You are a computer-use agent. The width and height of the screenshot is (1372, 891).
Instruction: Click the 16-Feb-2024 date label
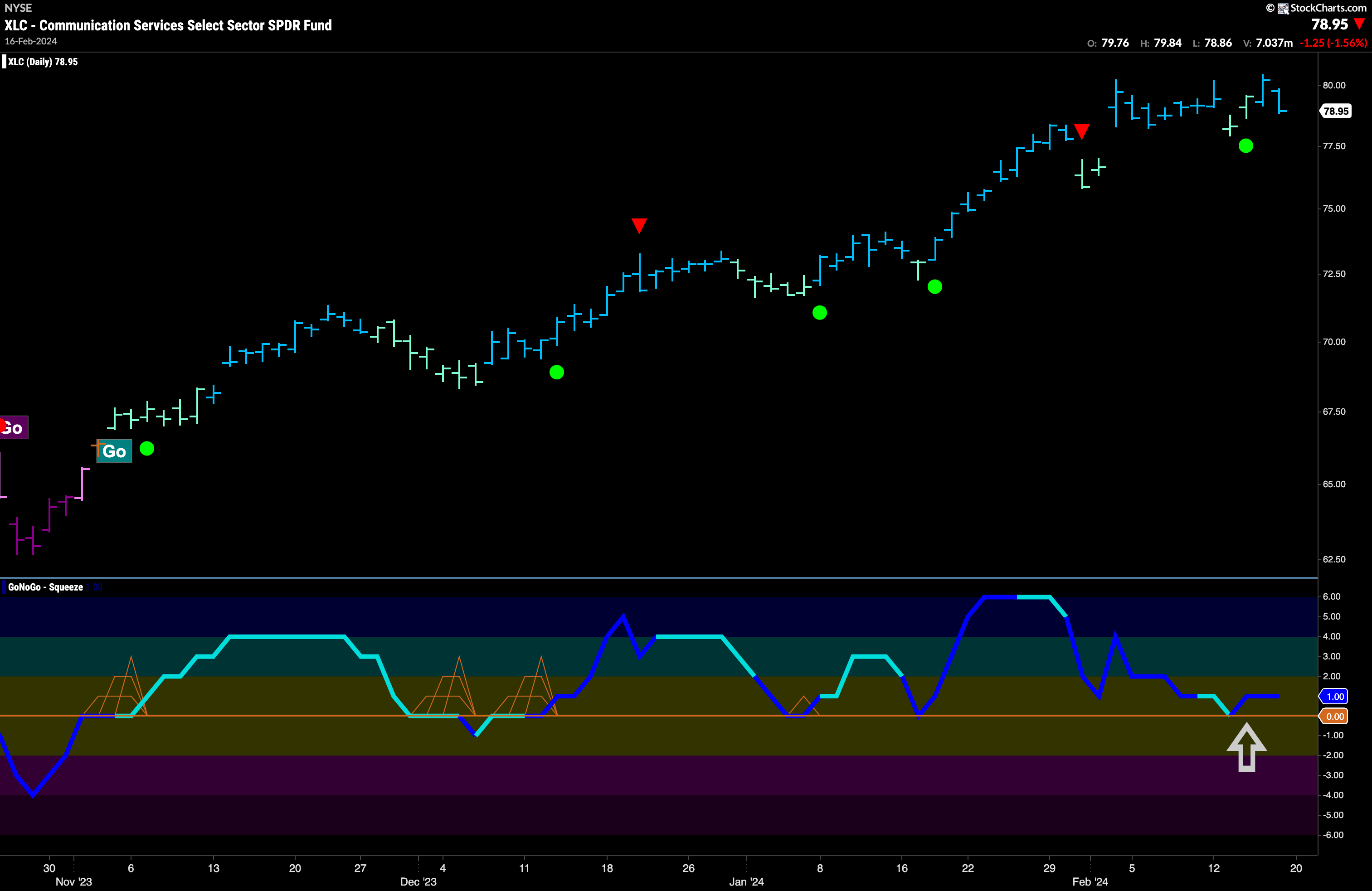click(x=31, y=42)
